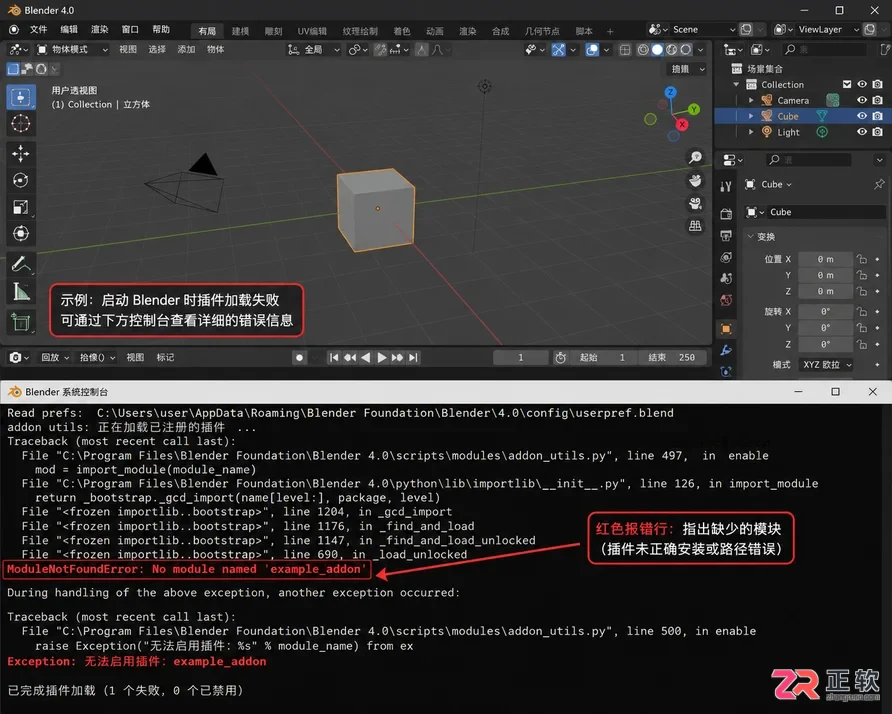The width and height of the screenshot is (892, 714).
Task: Open the Render properties tab icon
Action: click(x=726, y=214)
